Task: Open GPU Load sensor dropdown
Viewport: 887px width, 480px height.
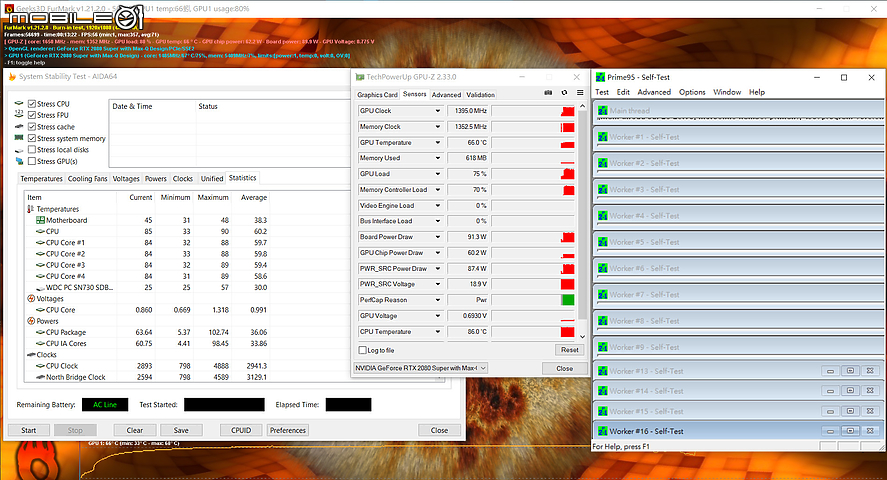Action: tap(437, 174)
